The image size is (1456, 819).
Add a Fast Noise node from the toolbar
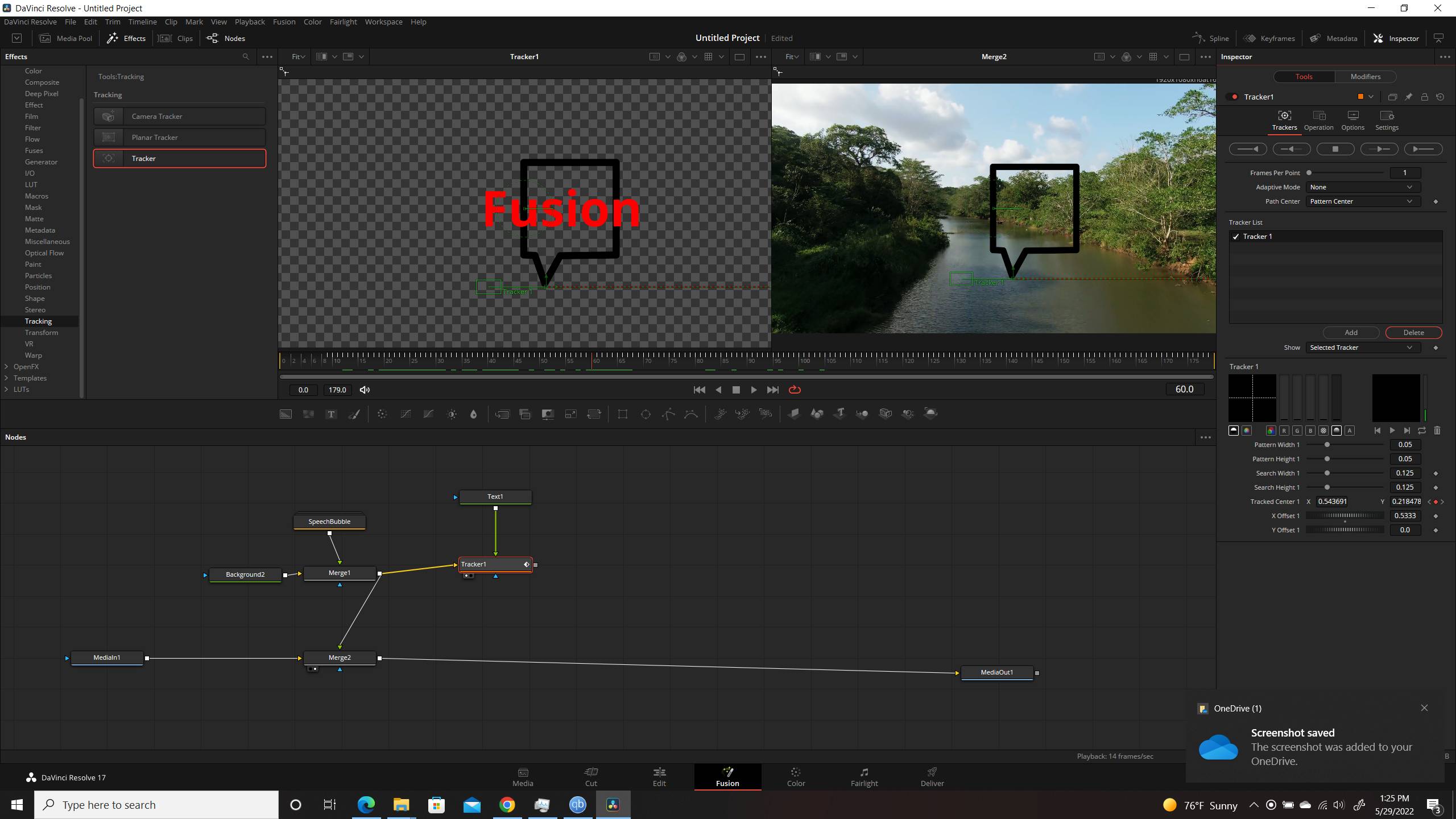pos(308,414)
